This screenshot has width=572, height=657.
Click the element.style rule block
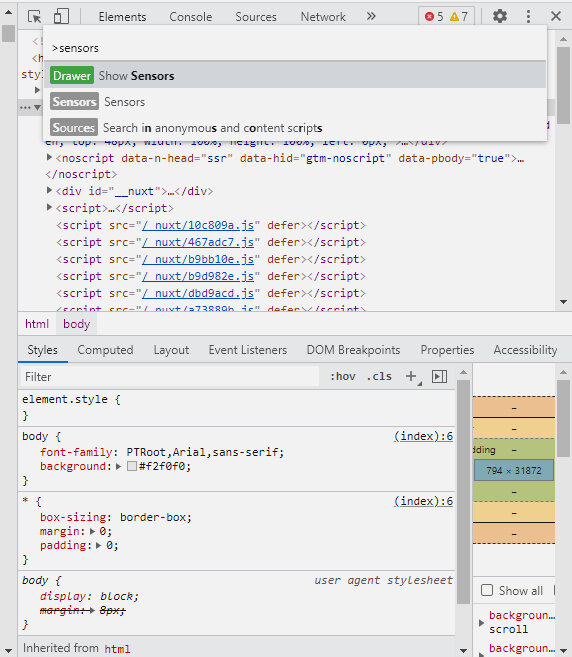(237, 408)
